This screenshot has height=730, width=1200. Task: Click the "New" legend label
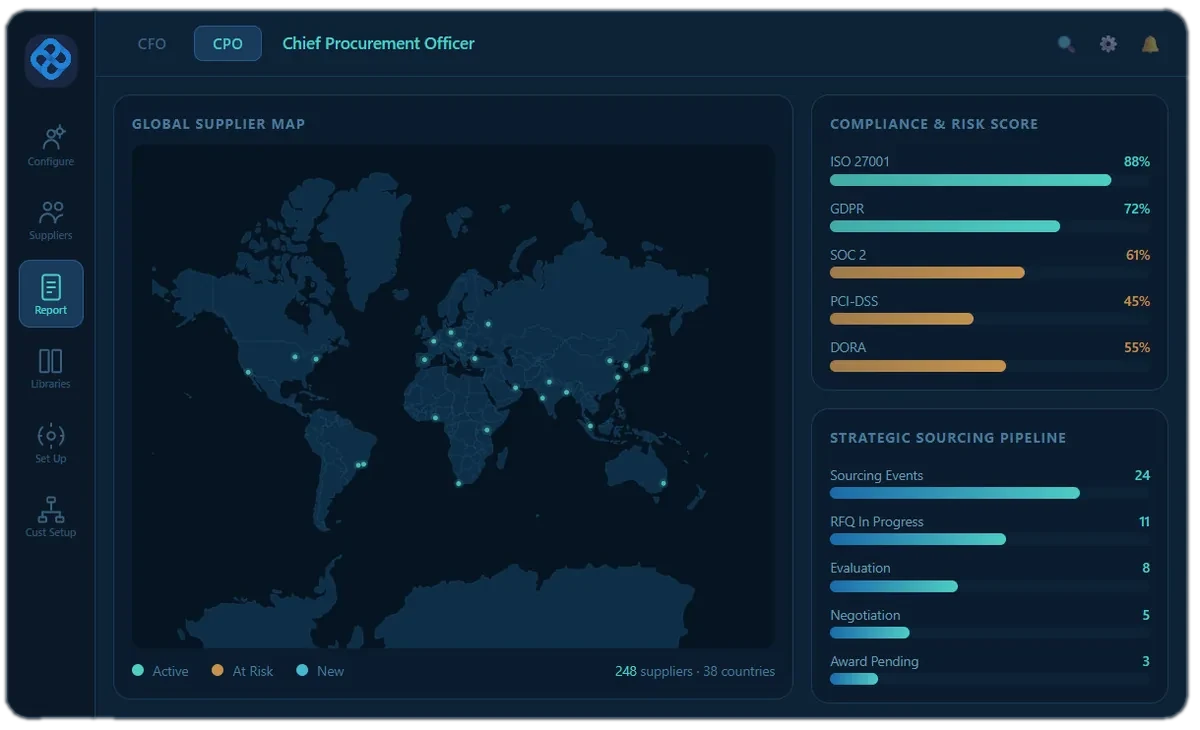tap(330, 671)
